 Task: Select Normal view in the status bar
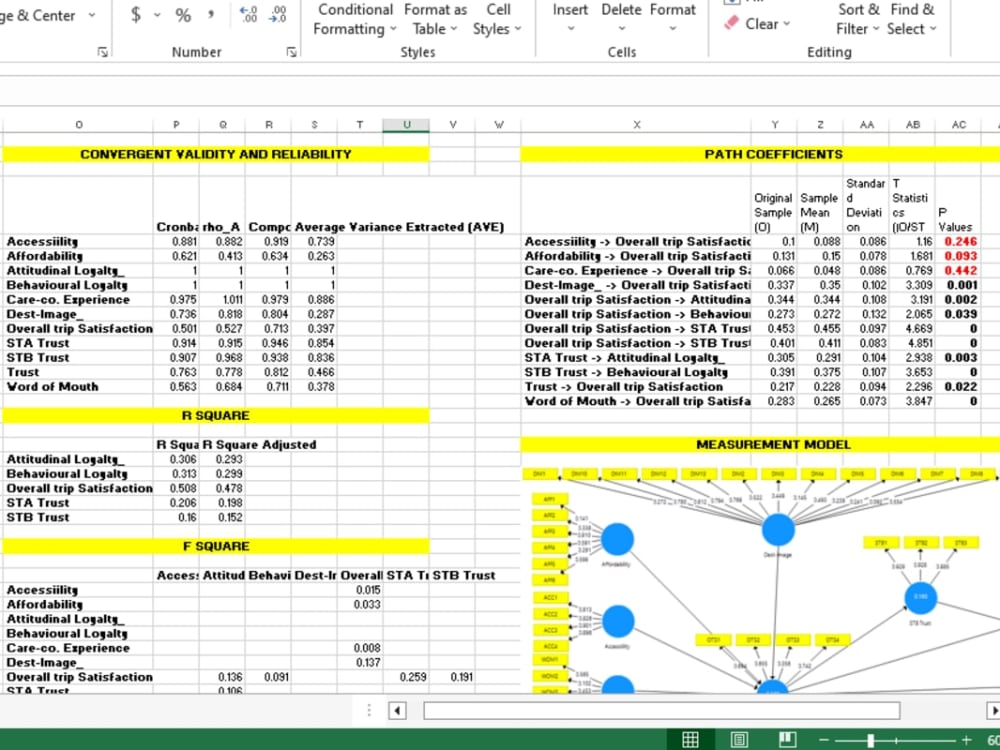690,739
